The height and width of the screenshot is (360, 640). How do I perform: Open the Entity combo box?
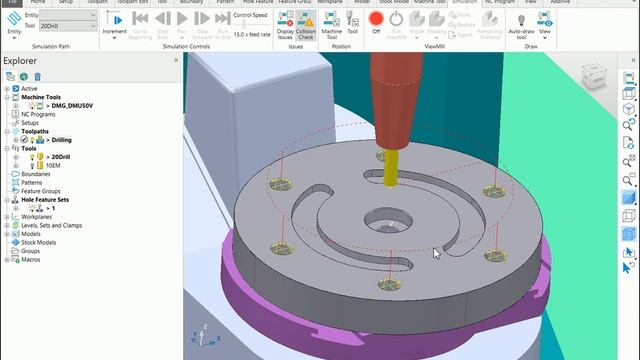[x=68, y=15]
